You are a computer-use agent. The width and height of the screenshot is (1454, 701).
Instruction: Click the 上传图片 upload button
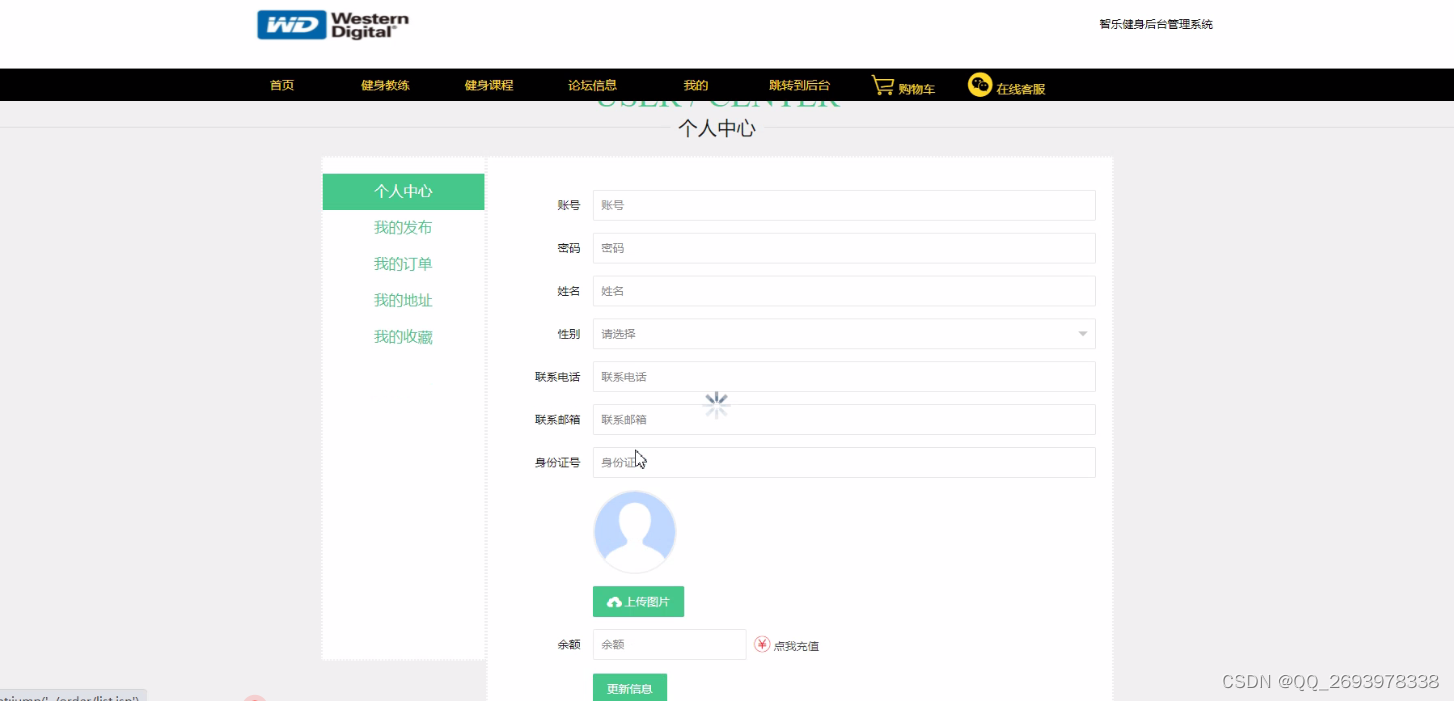(x=638, y=602)
